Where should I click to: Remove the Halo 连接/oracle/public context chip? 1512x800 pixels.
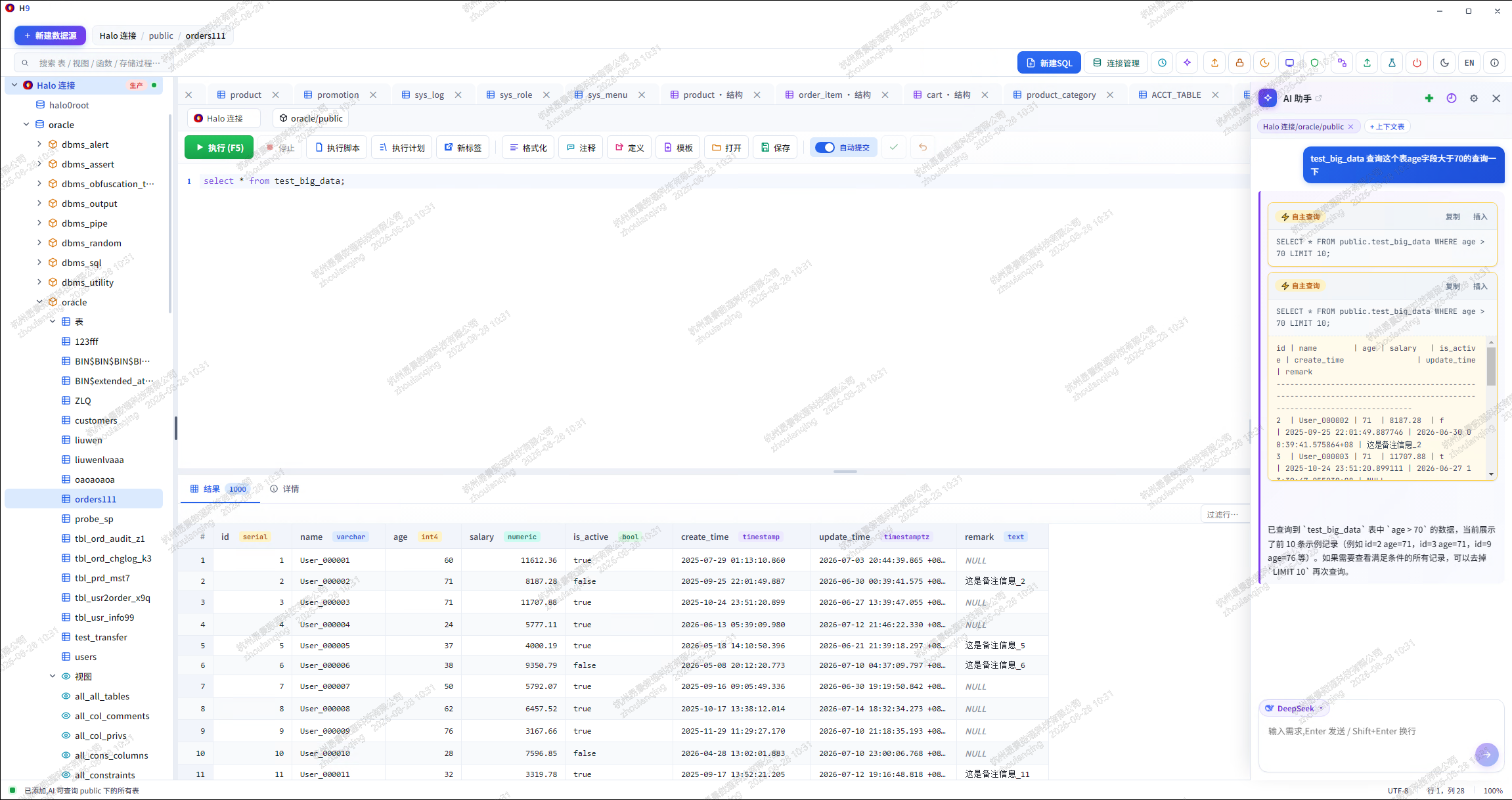(x=1350, y=127)
